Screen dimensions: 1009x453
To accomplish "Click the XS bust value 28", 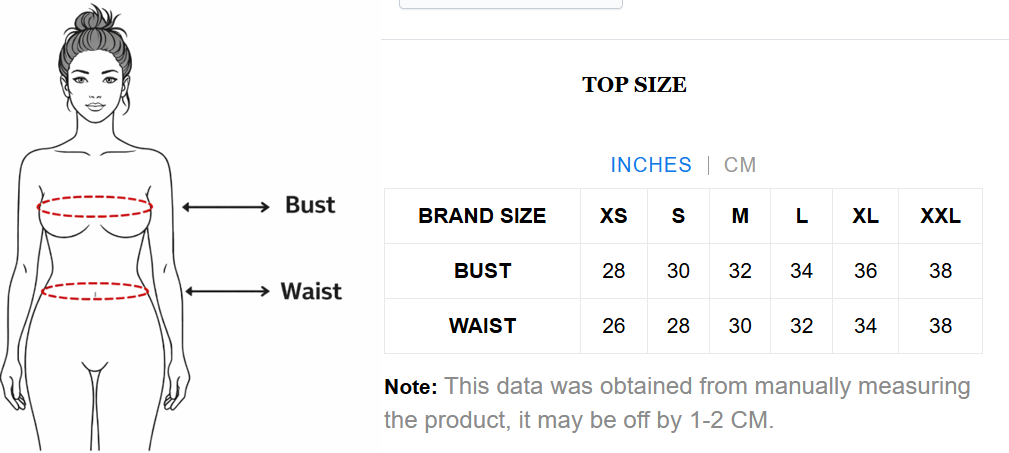I will [x=613, y=271].
